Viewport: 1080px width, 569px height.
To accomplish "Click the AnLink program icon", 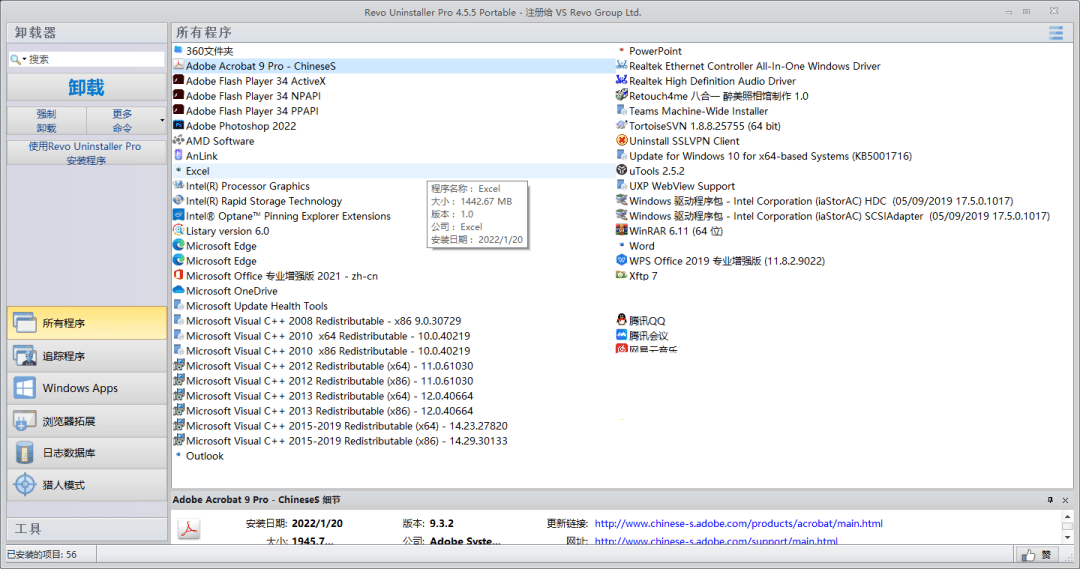I will coord(178,156).
